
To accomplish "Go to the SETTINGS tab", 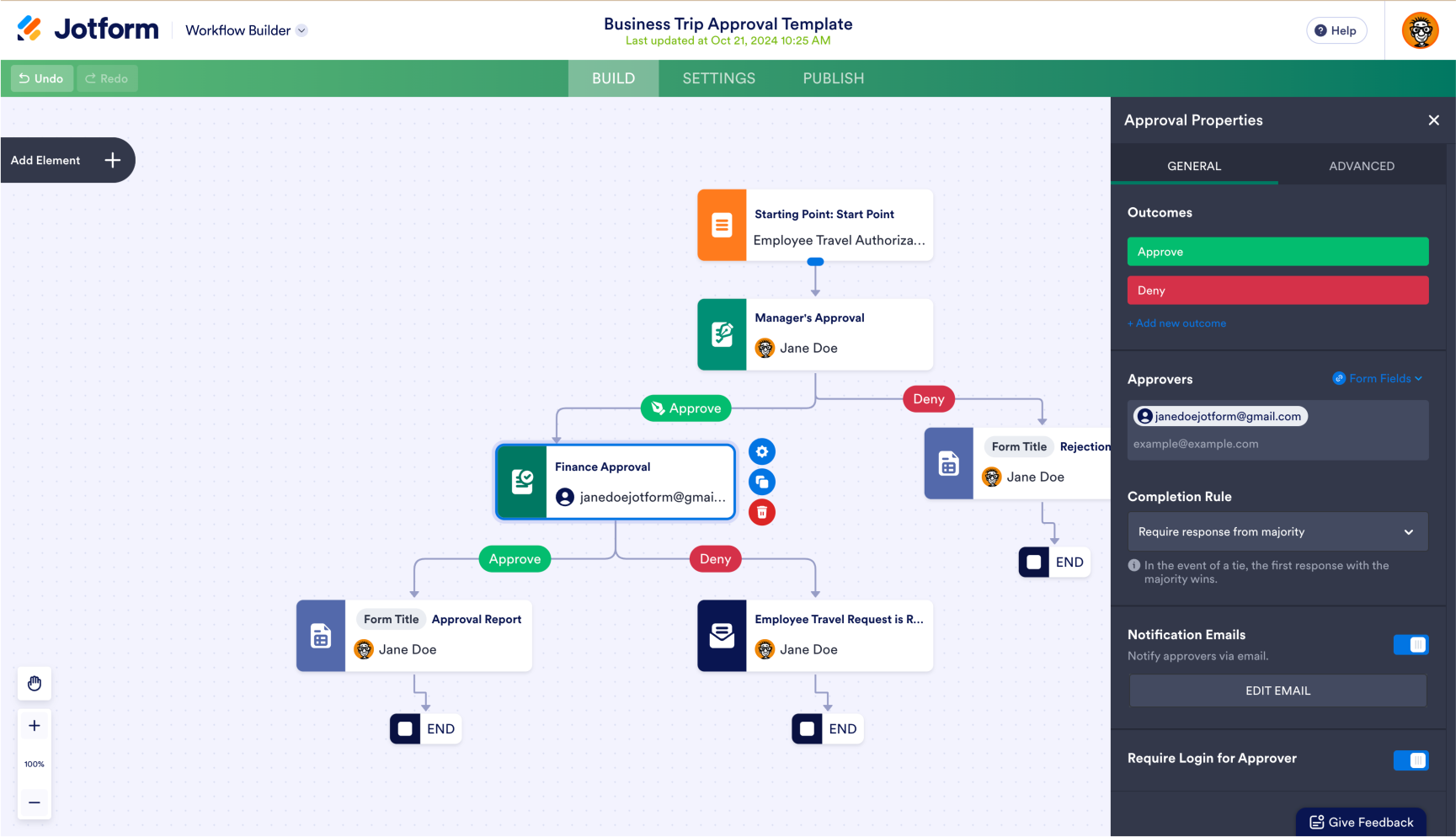I will tap(719, 78).
